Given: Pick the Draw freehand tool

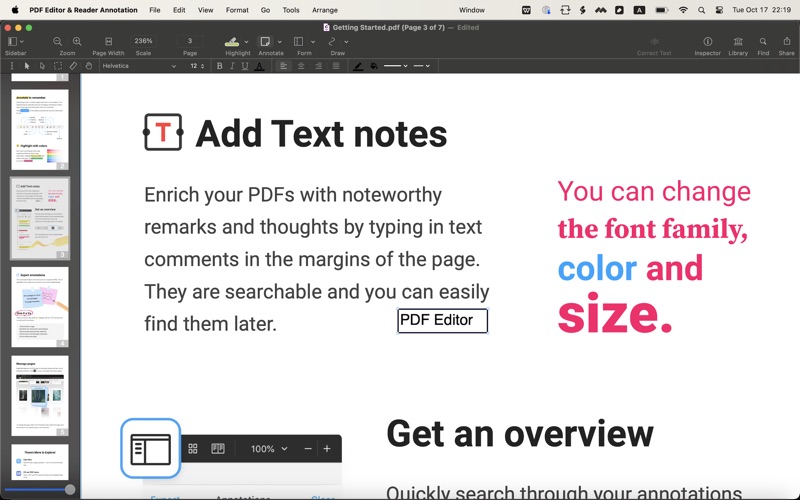Looking at the screenshot, I should point(332,41).
